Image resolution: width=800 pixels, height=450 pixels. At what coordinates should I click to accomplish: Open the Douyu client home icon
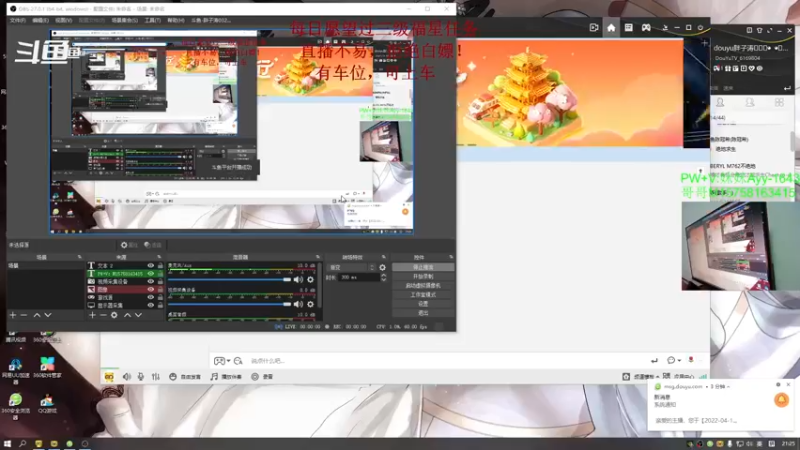tap(611, 28)
